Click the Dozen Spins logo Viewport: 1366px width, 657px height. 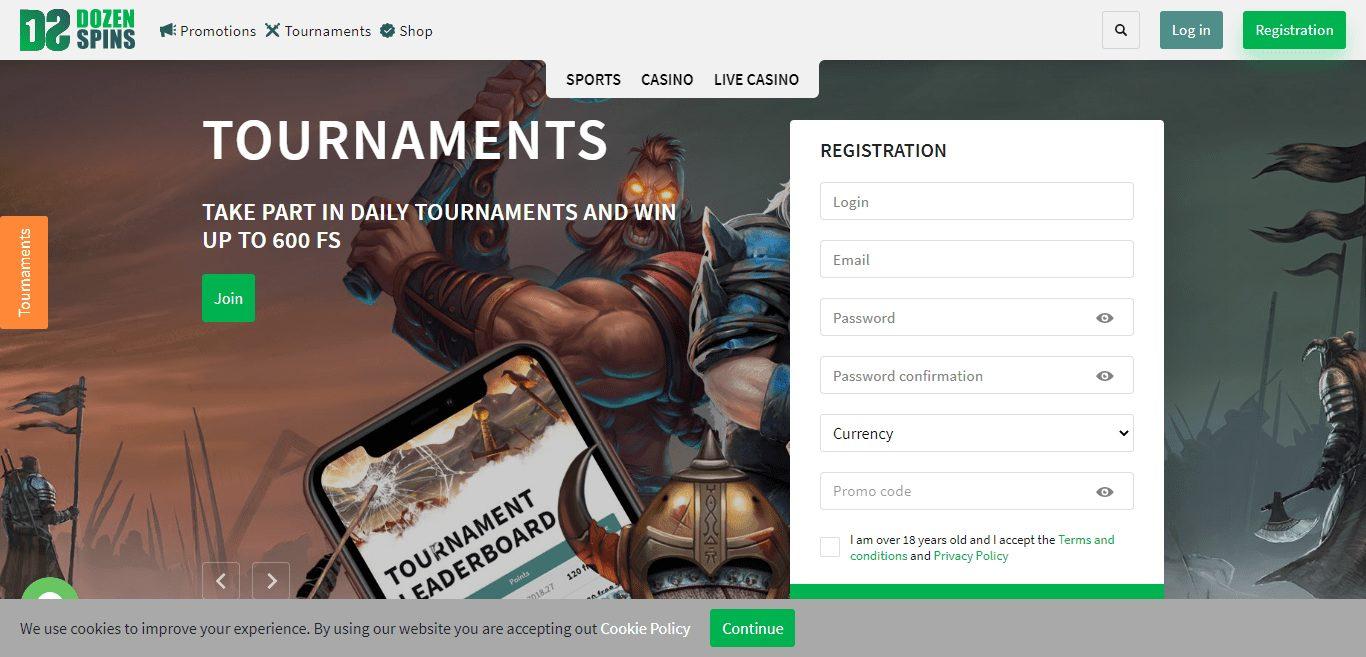(77, 30)
